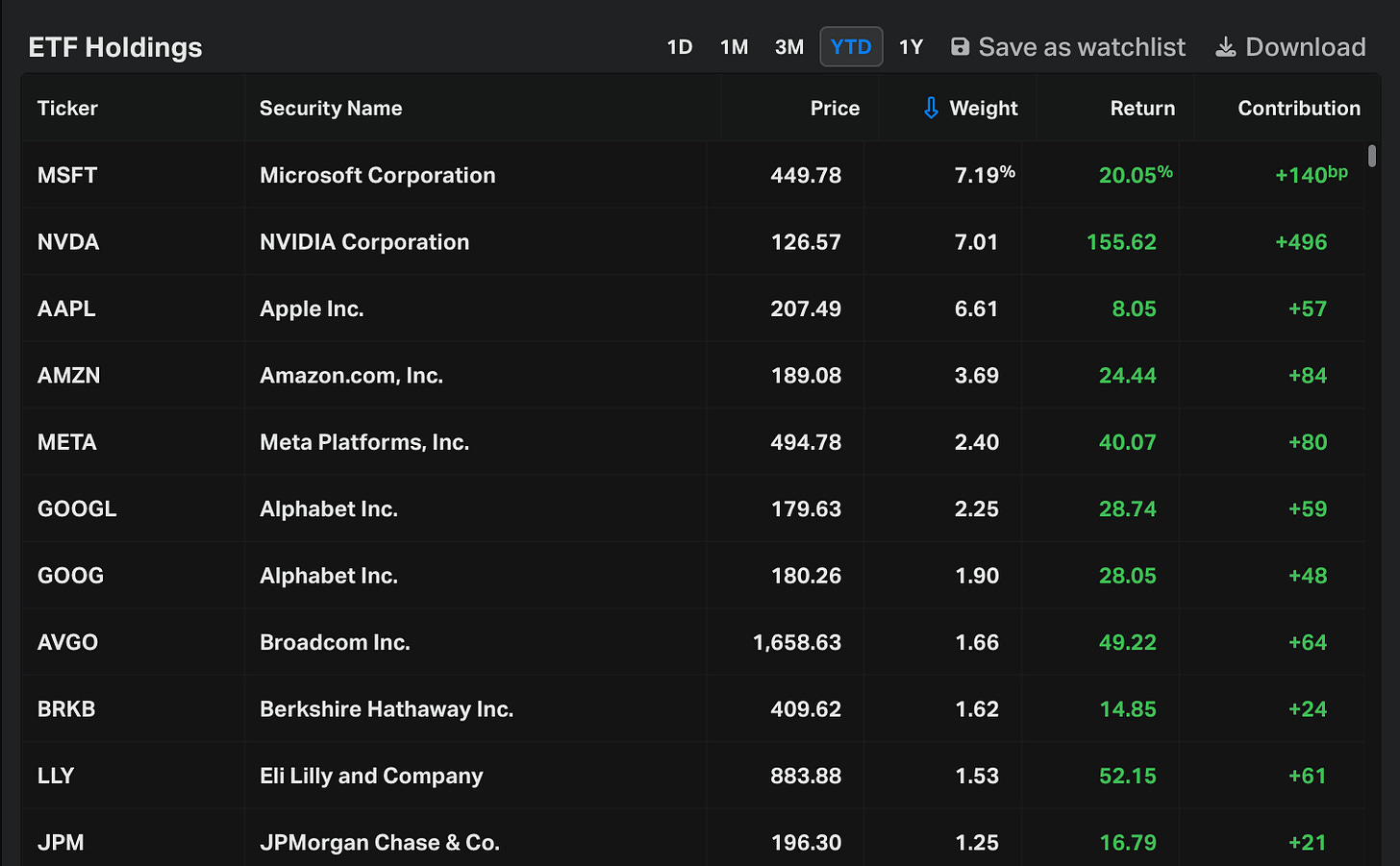Select the 1M time range tab
The width and height of the screenshot is (1400, 866).
pos(734,47)
